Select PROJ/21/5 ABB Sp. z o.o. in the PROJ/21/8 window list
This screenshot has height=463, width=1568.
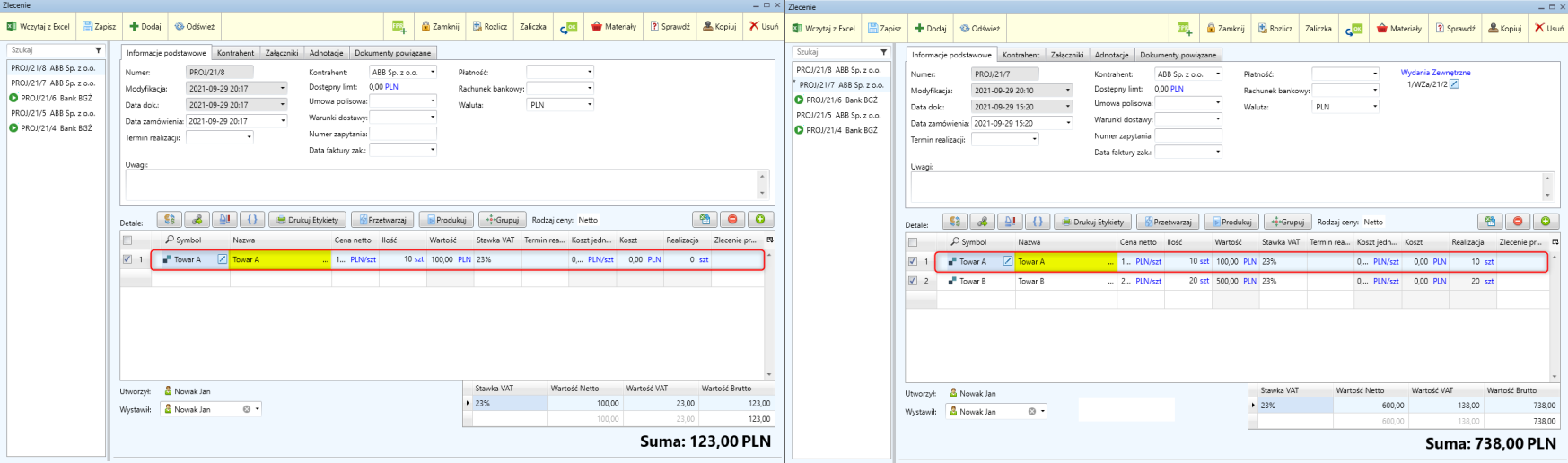(x=53, y=113)
